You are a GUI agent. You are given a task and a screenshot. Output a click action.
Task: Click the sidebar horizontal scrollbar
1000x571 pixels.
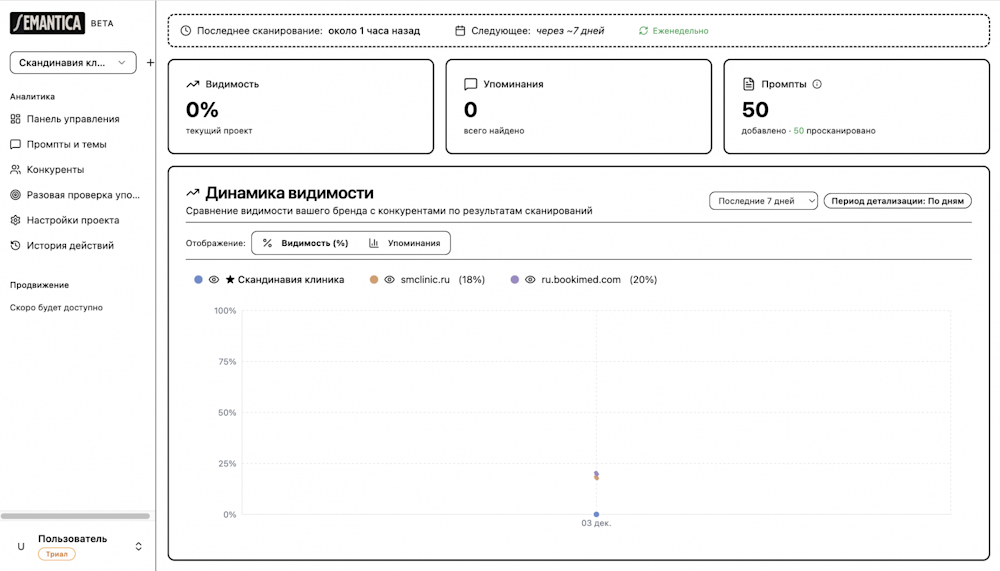76,516
